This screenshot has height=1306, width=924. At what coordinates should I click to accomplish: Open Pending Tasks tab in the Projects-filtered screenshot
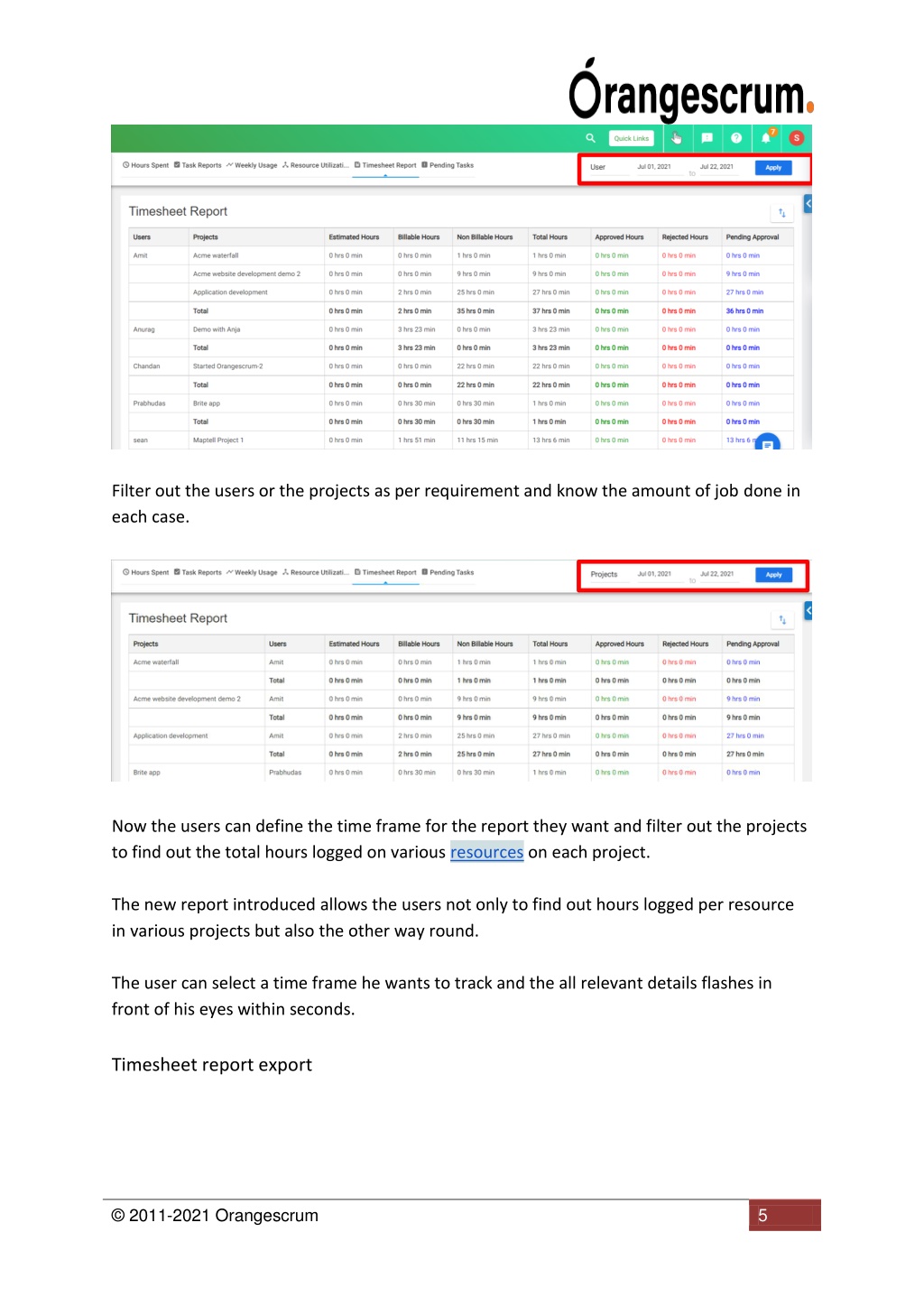(x=448, y=572)
